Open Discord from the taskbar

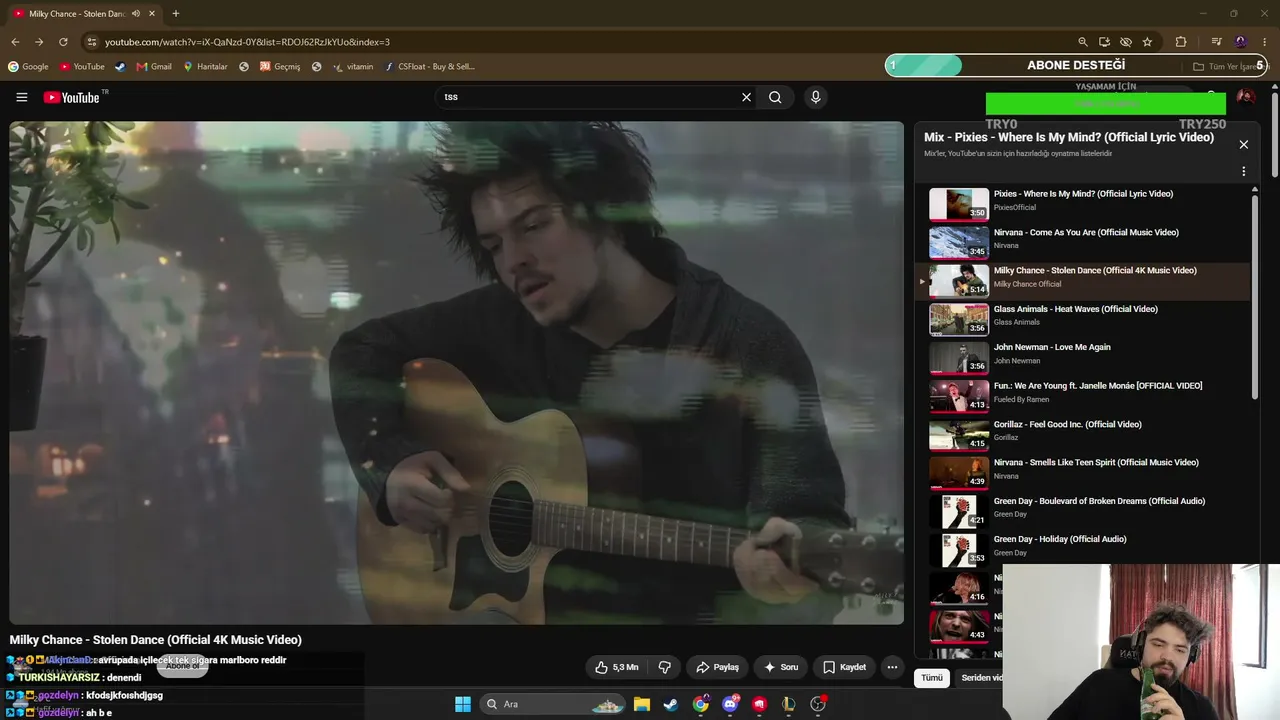pos(731,704)
